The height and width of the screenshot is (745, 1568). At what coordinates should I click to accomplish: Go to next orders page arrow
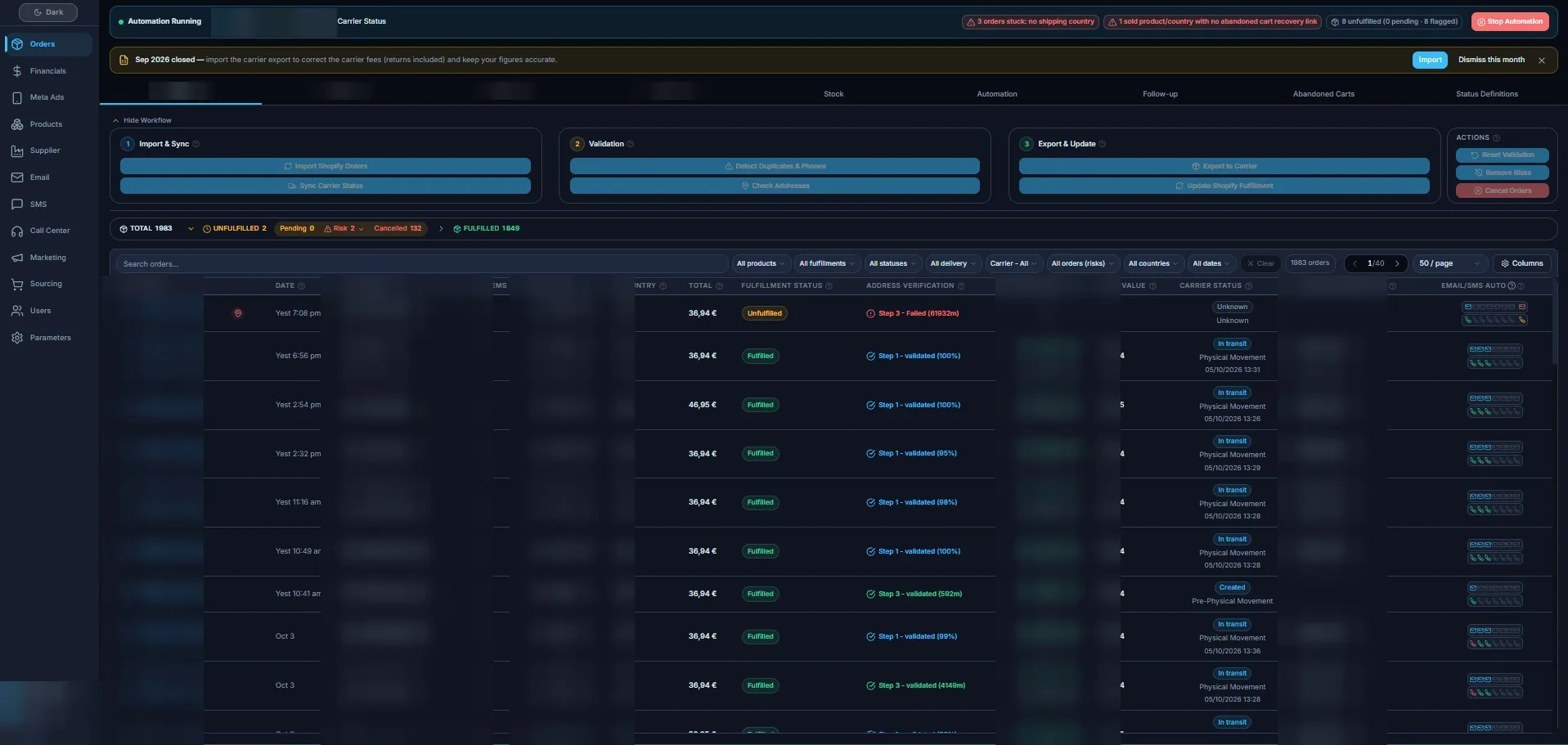click(1397, 263)
